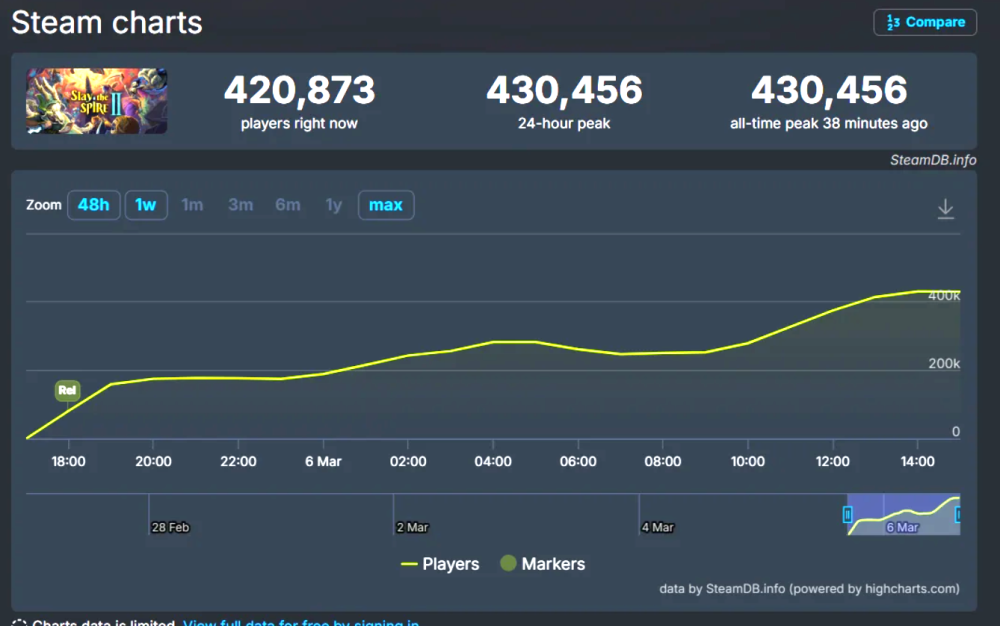
Task: Switch chart zoom to 1y
Action: (334, 205)
